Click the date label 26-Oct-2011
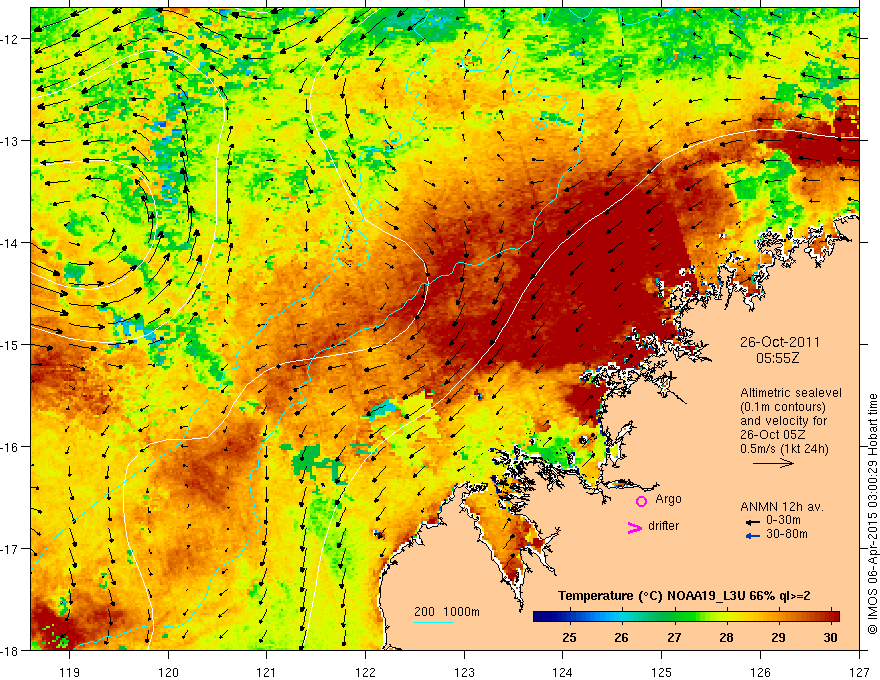Viewport: 880px width, 680px height. pos(780,342)
